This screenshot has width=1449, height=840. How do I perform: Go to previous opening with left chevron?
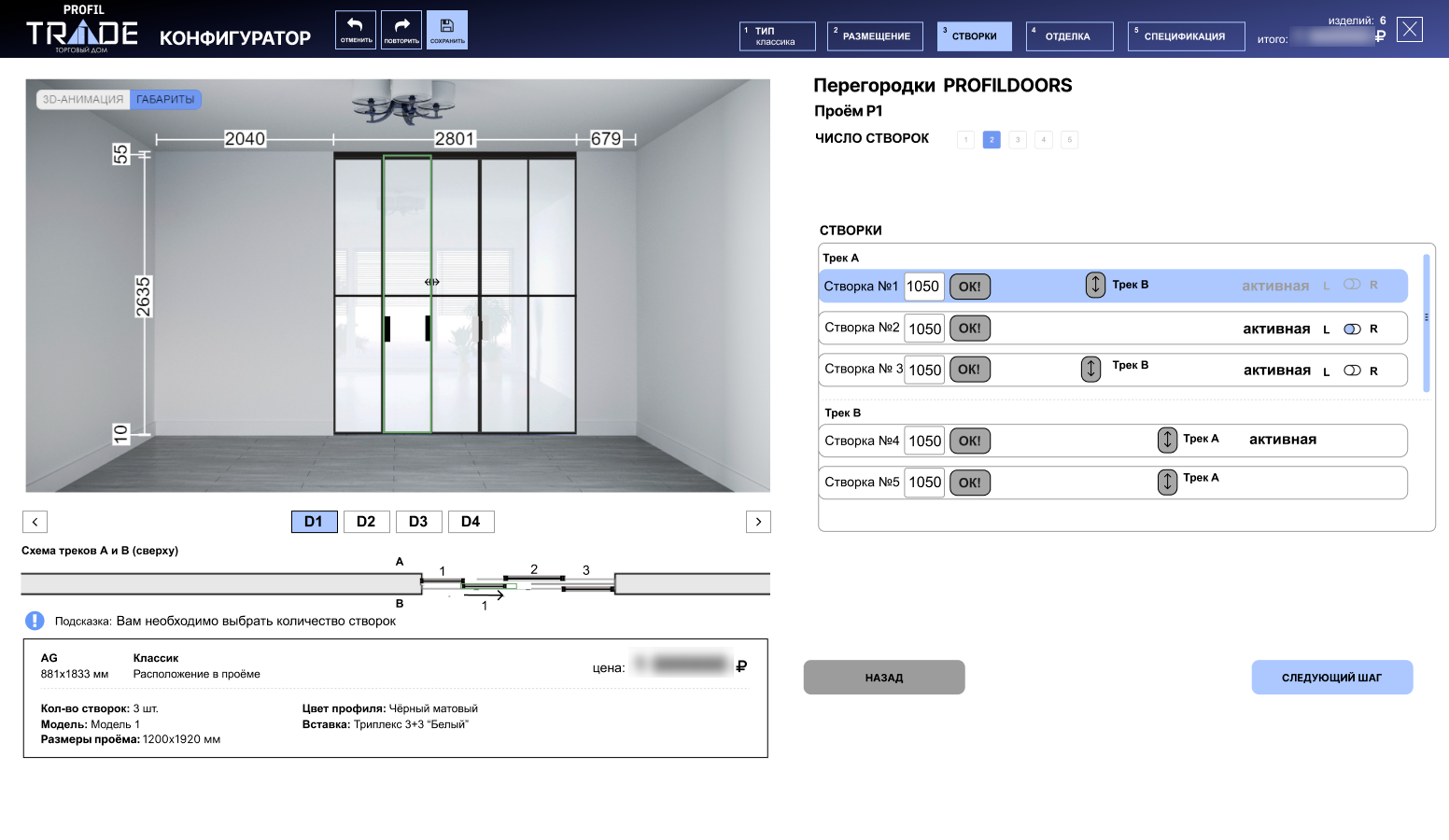click(35, 522)
